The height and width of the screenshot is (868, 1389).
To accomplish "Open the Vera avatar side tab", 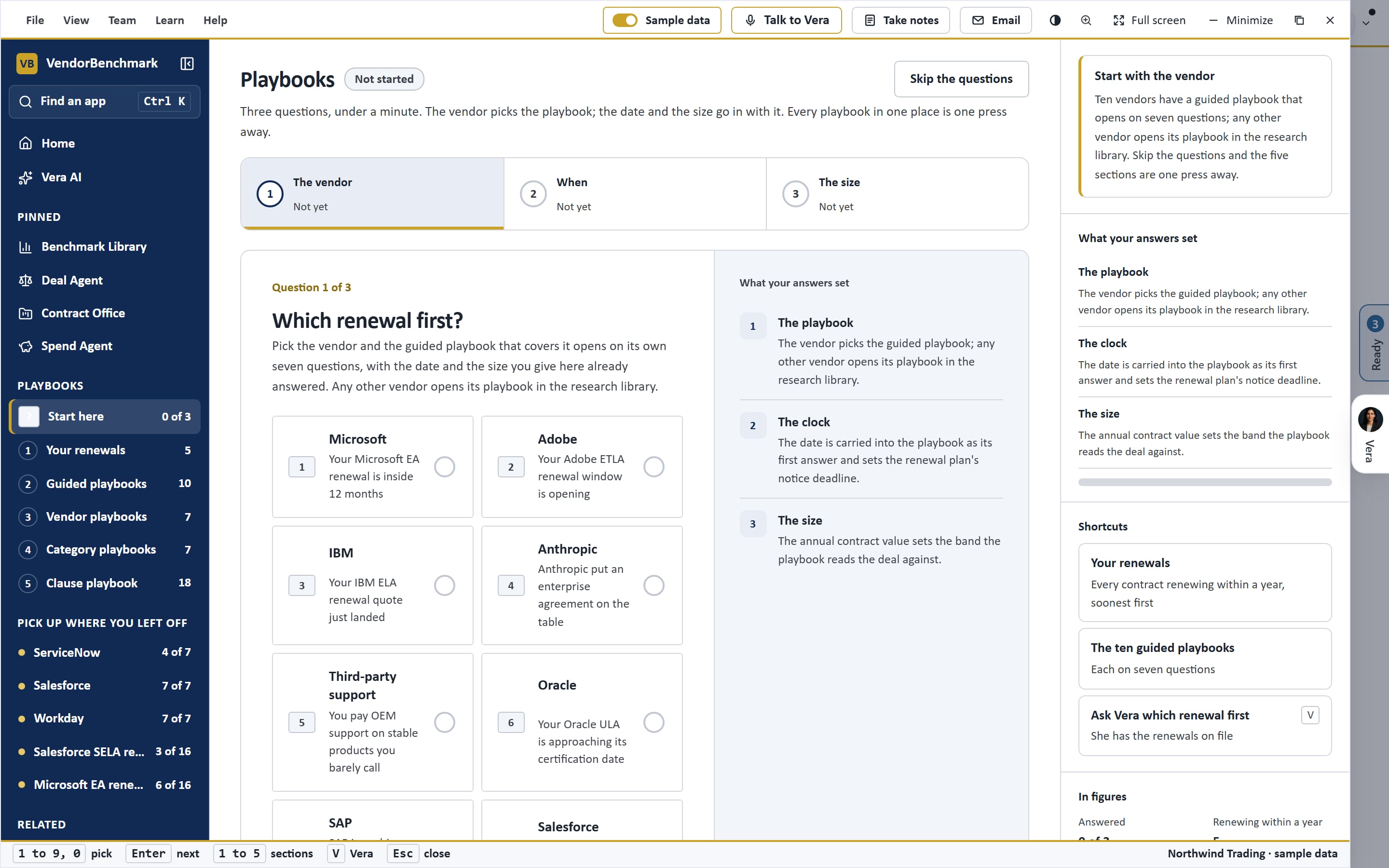I will click(x=1371, y=434).
